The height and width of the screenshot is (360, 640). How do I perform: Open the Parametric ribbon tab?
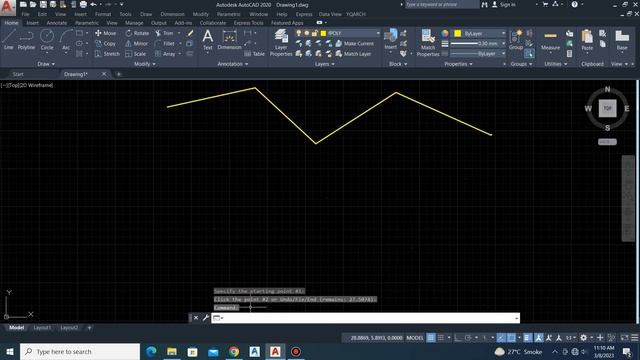tap(87, 23)
